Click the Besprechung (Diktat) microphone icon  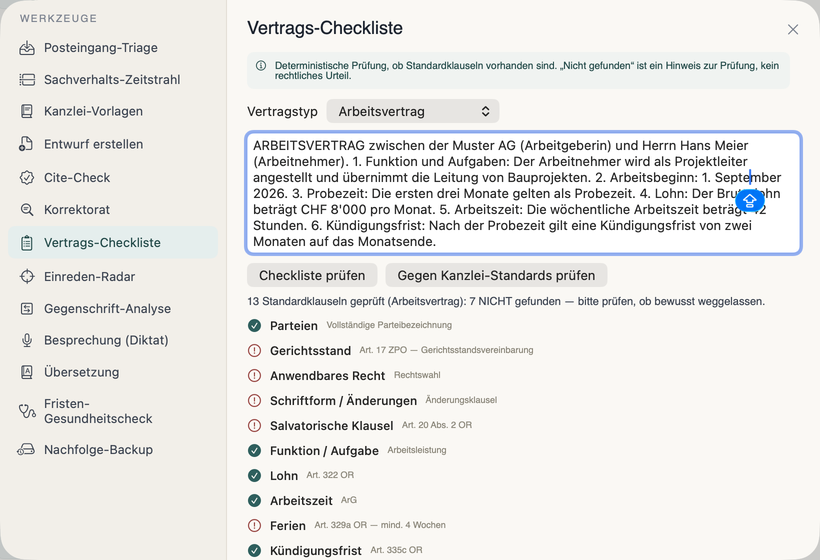coord(27,340)
